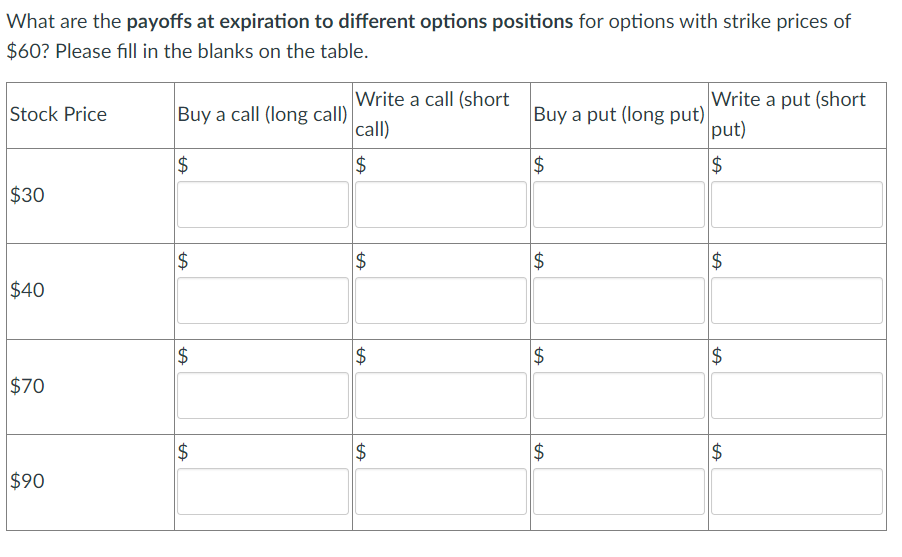The width and height of the screenshot is (902, 557).
Task: Click the Write a put (short put) header
Action: [788, 114]
